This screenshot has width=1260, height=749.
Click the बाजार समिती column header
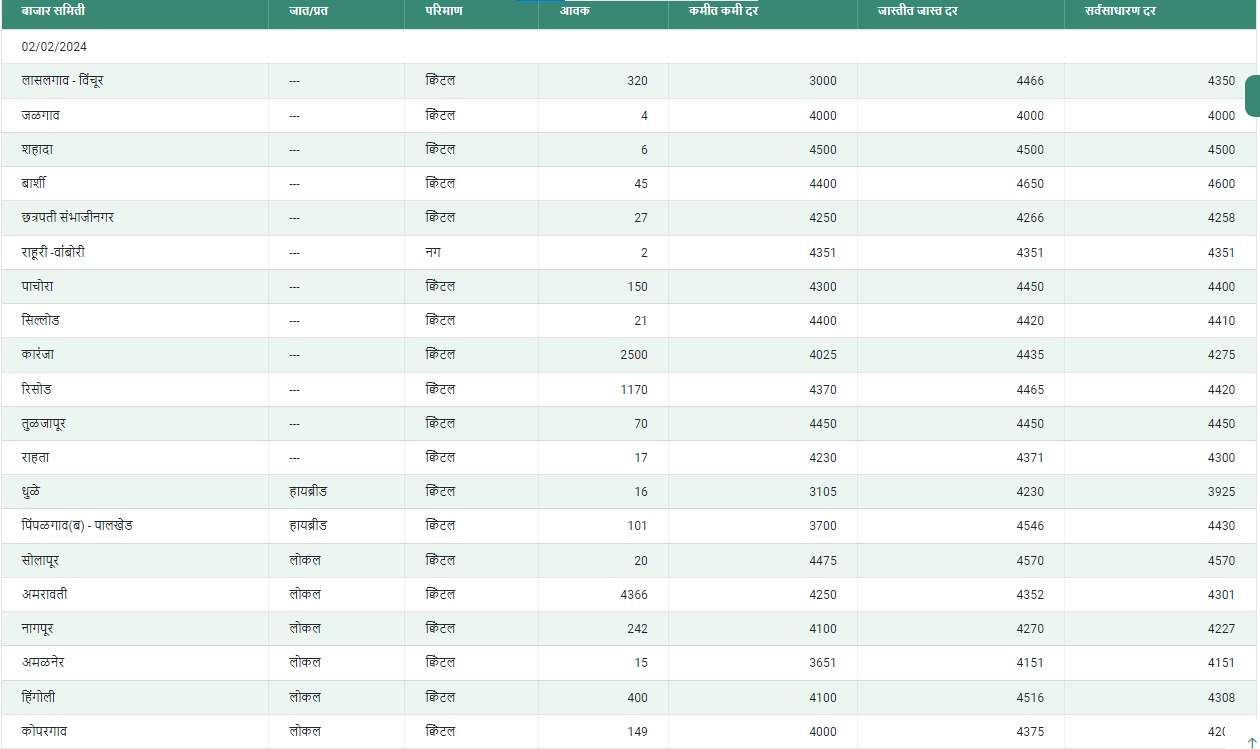click(53, 11)
